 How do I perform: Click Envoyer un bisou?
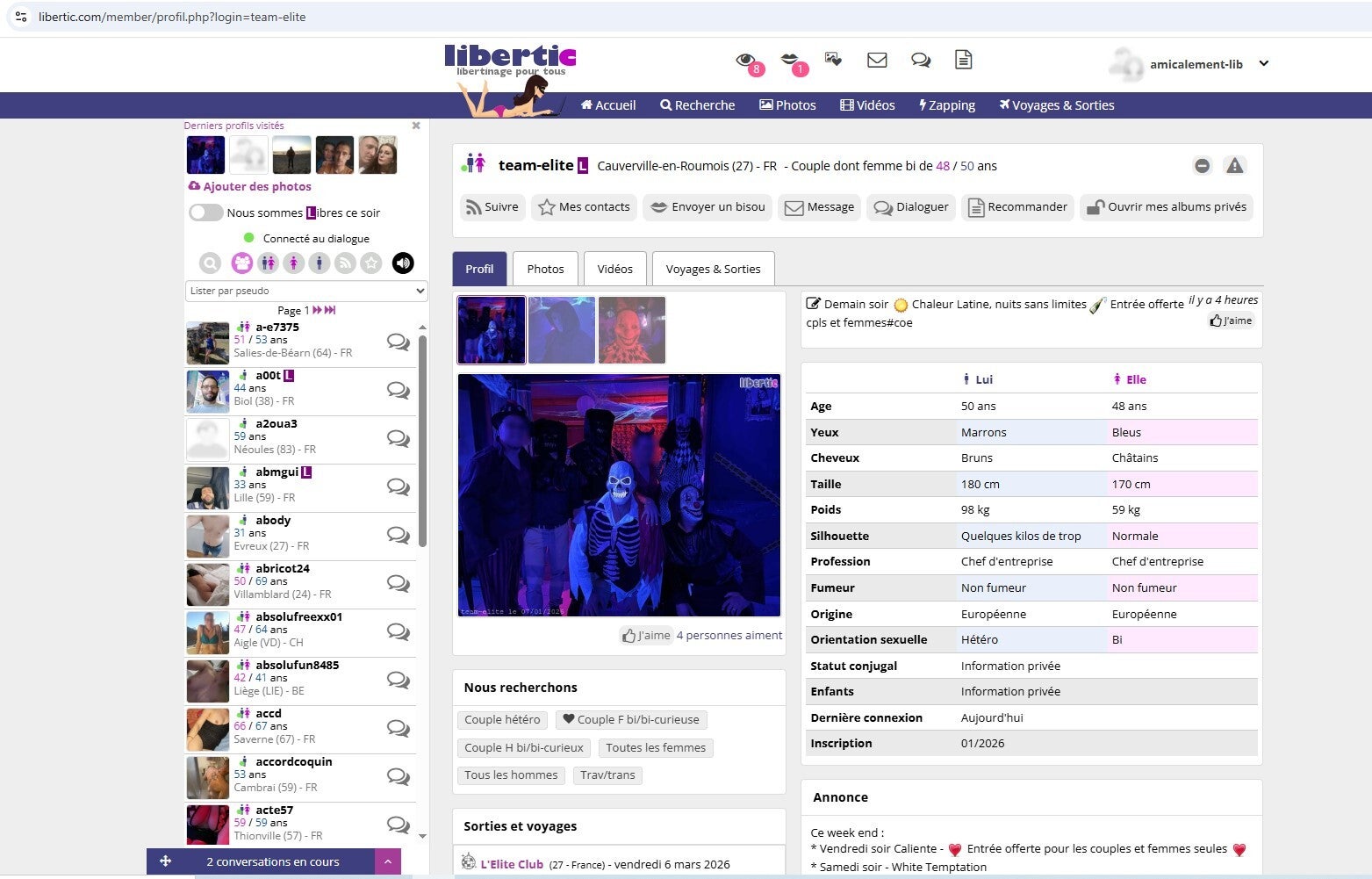(708, 207)
